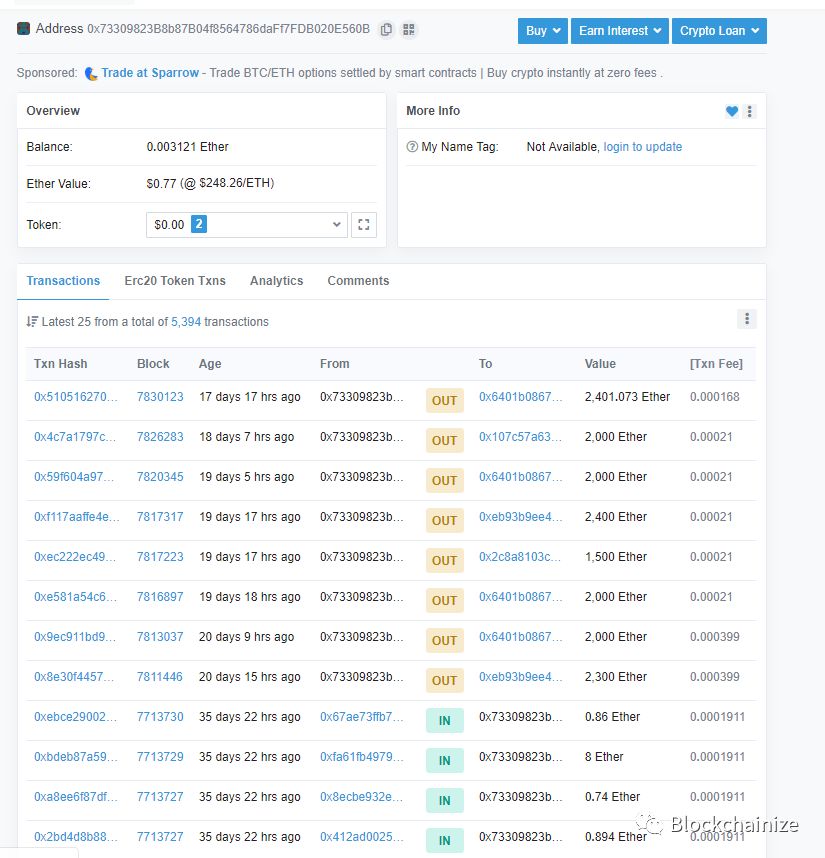Open the Earn Interest dropdown

coord(619,31)
